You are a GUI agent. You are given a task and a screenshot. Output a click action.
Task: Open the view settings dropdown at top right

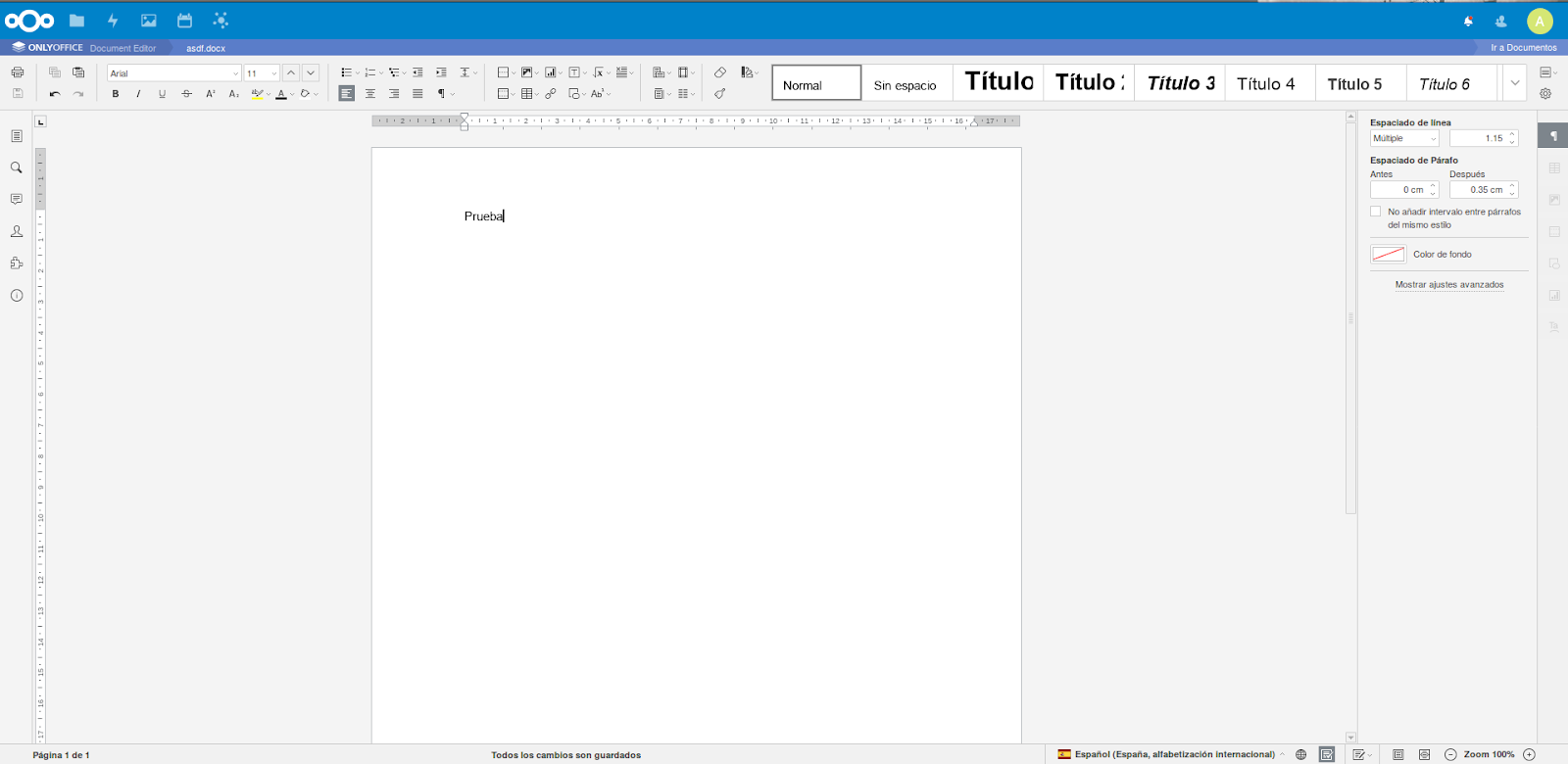point(1547,72)
